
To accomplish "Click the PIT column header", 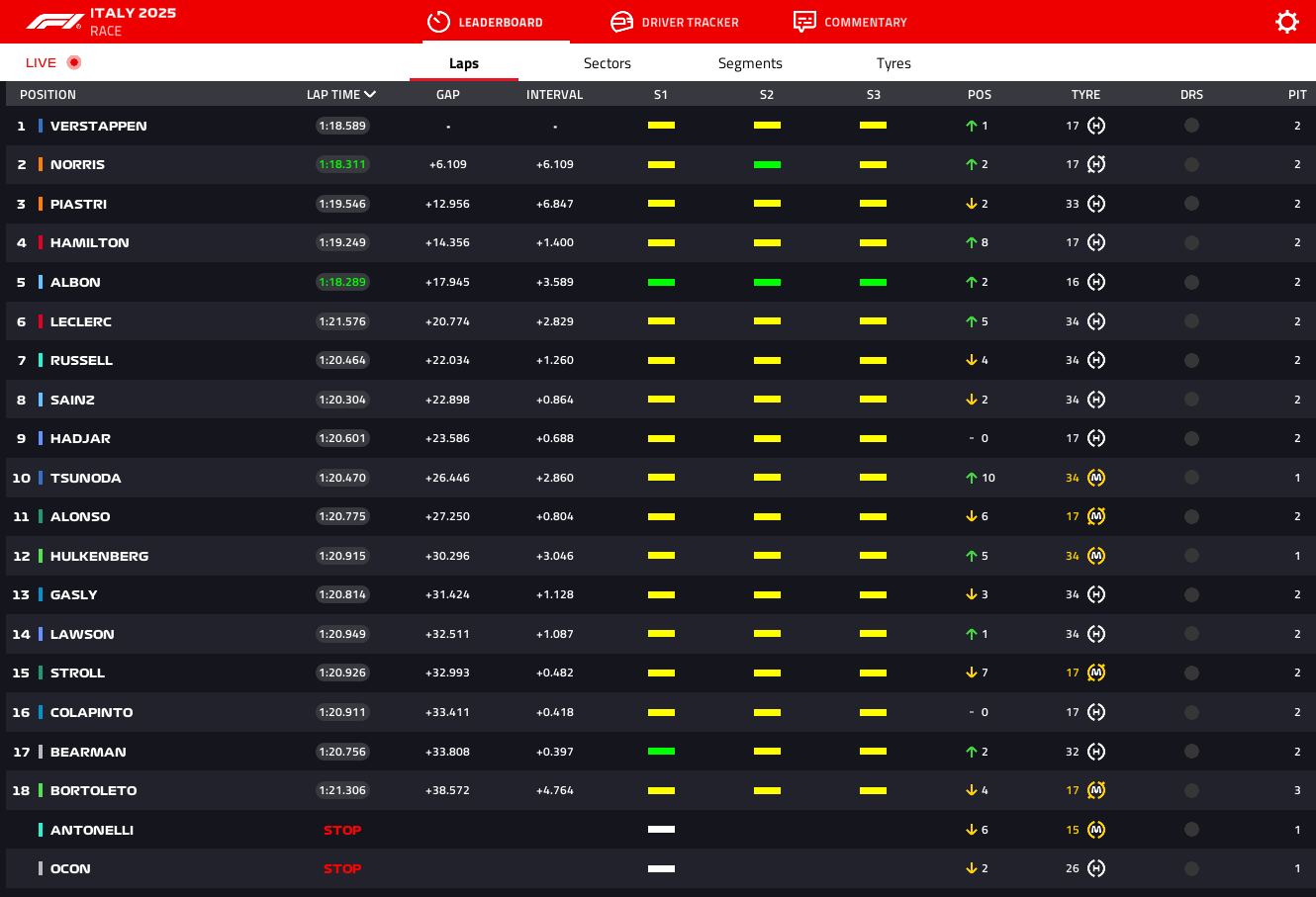I will point(1297,95).
